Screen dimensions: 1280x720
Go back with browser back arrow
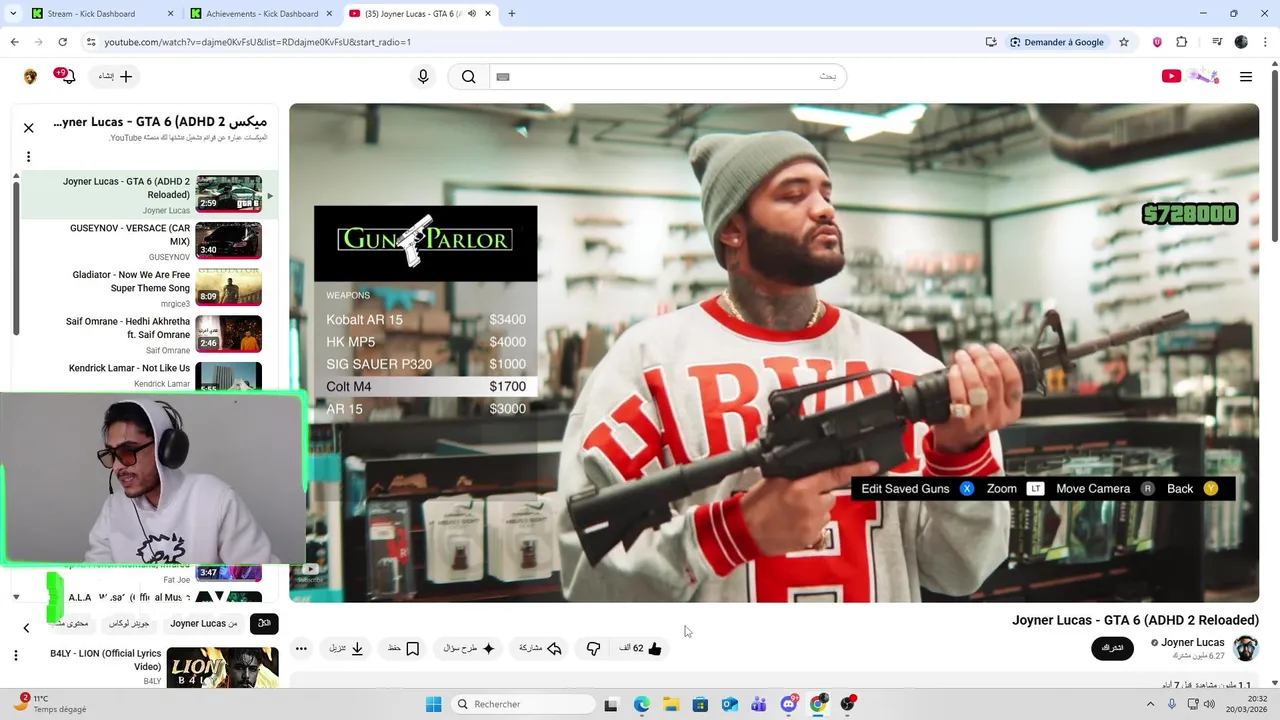click(x=14, y=42)
